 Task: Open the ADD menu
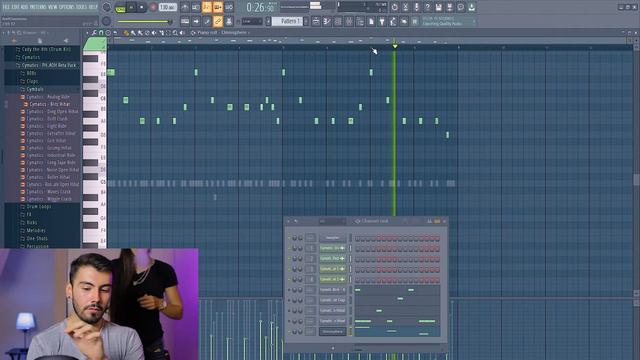(24, 7)
